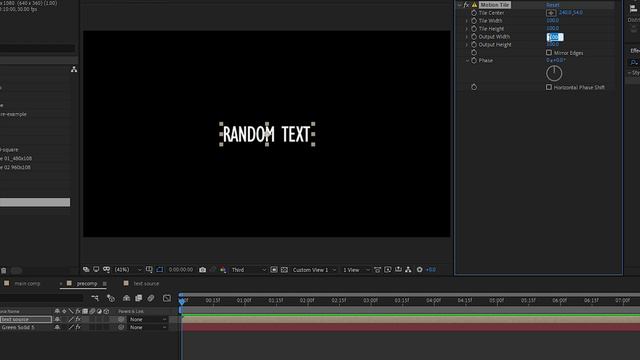Toggle shy switch on text source layer

(58, 319)
